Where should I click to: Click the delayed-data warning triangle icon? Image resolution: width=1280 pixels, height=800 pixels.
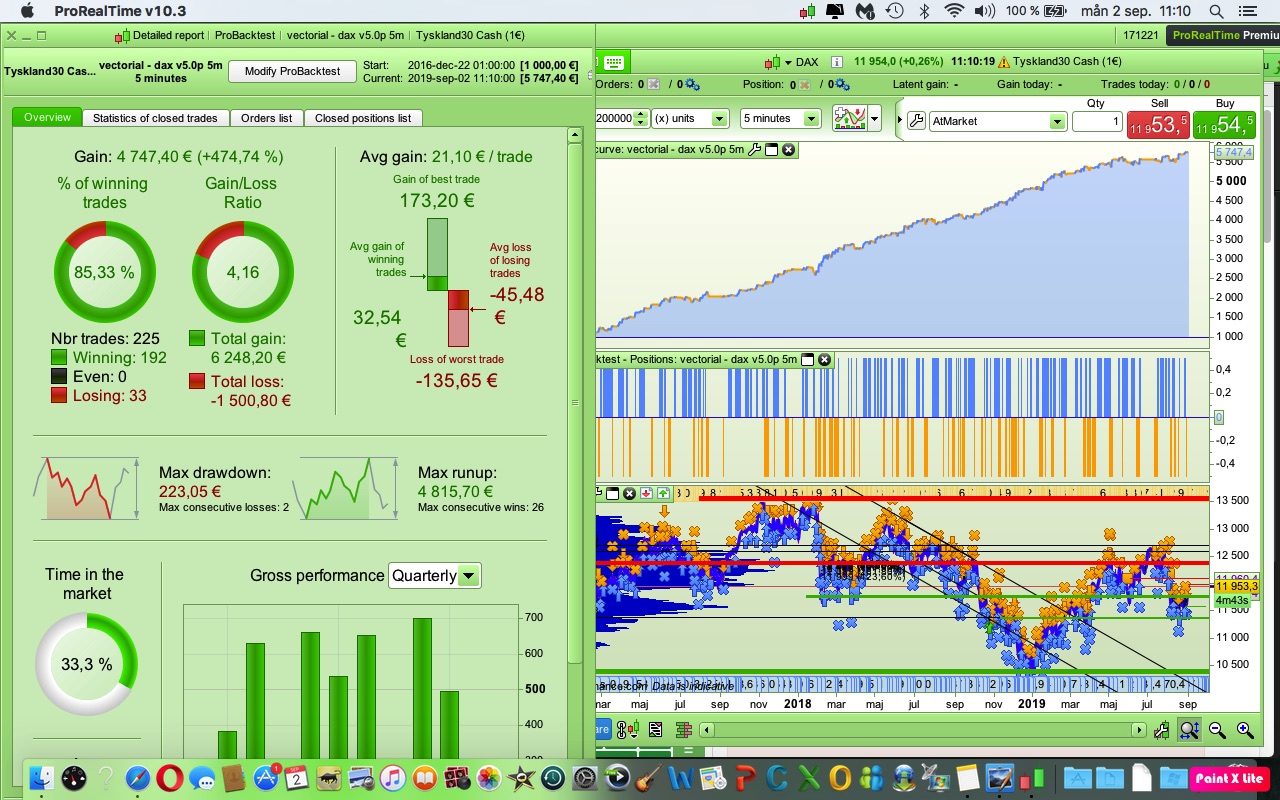[x=1003, y=62]
